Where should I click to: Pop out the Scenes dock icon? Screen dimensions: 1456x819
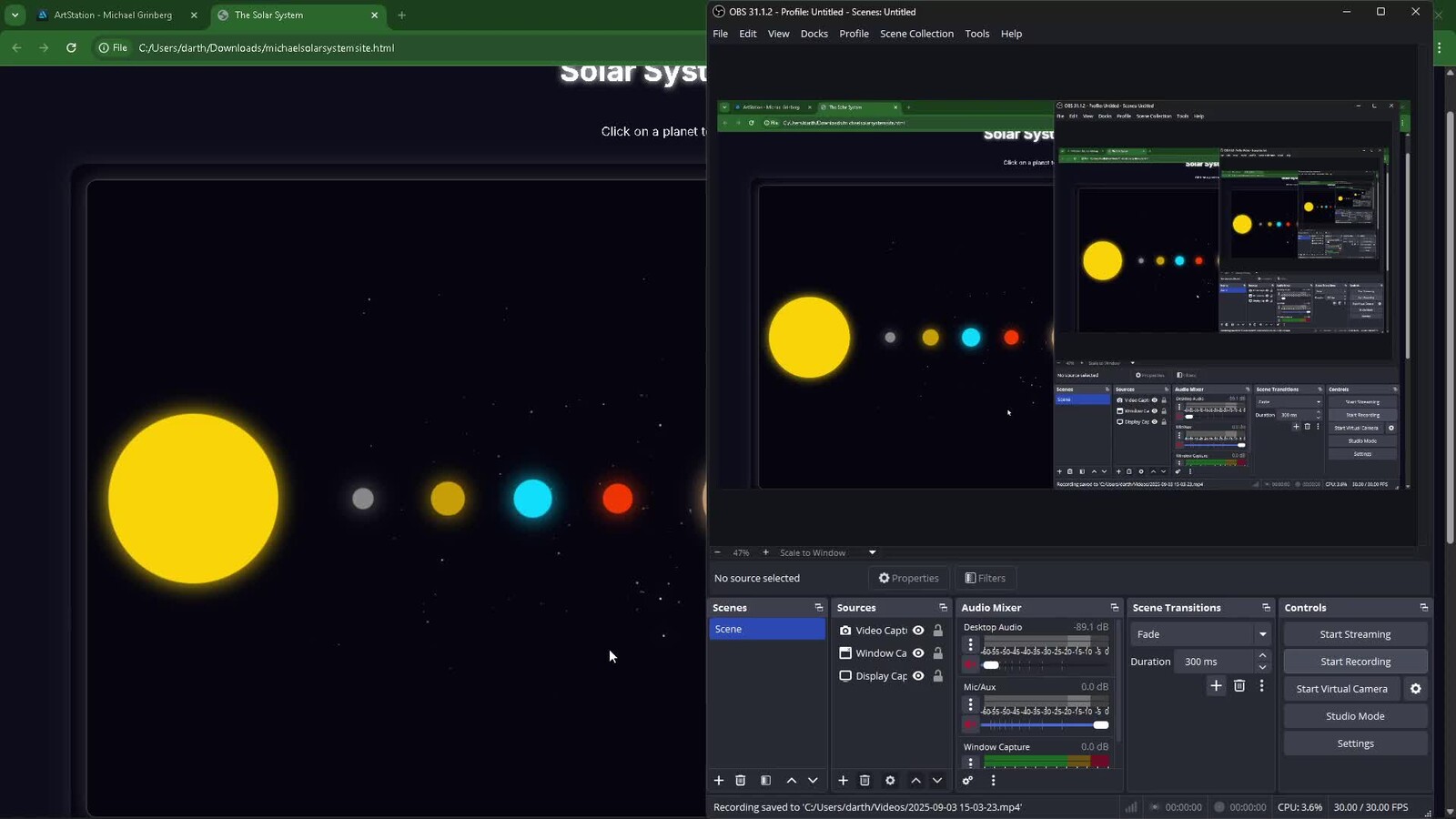click(x=819, y=608)
